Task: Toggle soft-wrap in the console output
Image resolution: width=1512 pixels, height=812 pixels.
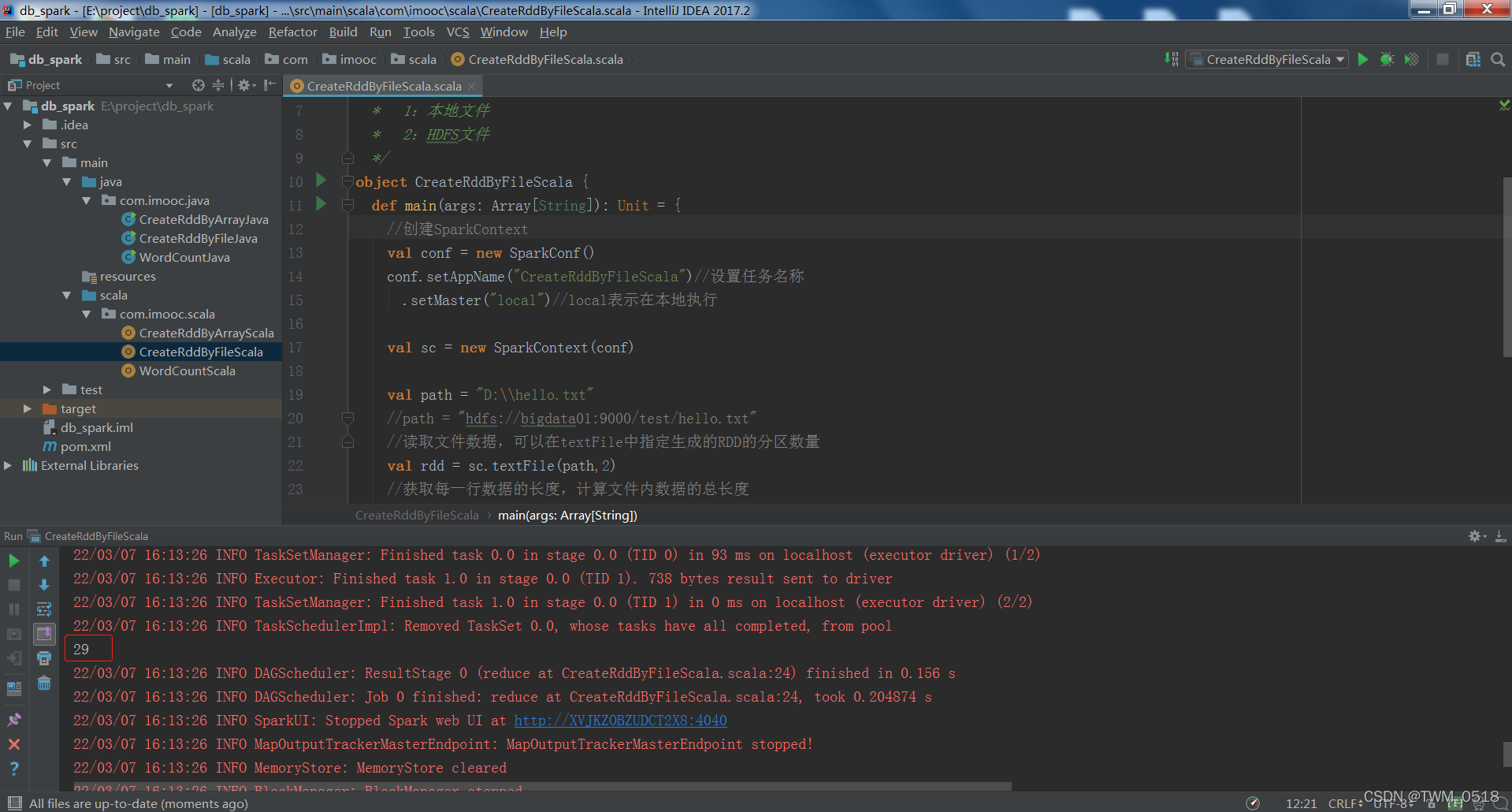Action: coord(44,609)
